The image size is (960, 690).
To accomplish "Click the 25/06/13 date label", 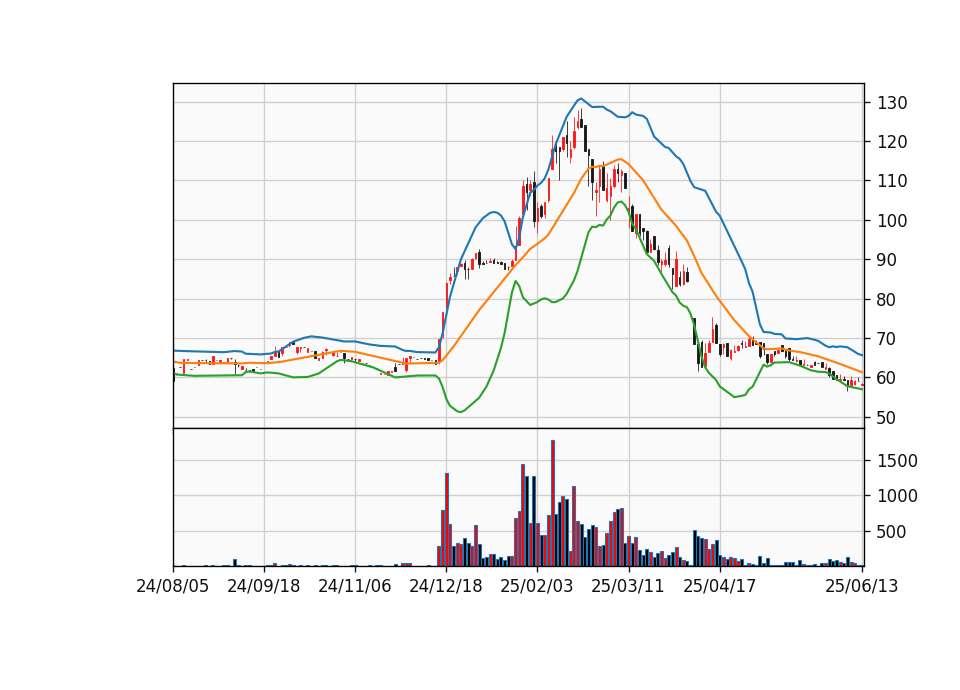I will (861, 586).
